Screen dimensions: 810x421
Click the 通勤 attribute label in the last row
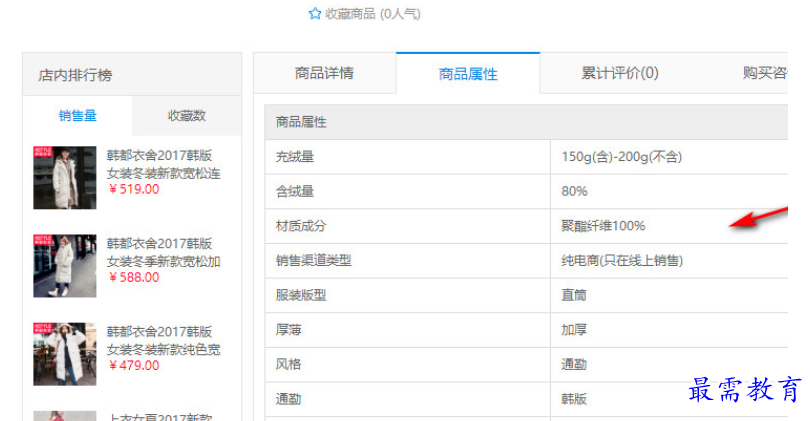[x=288, y=399]
